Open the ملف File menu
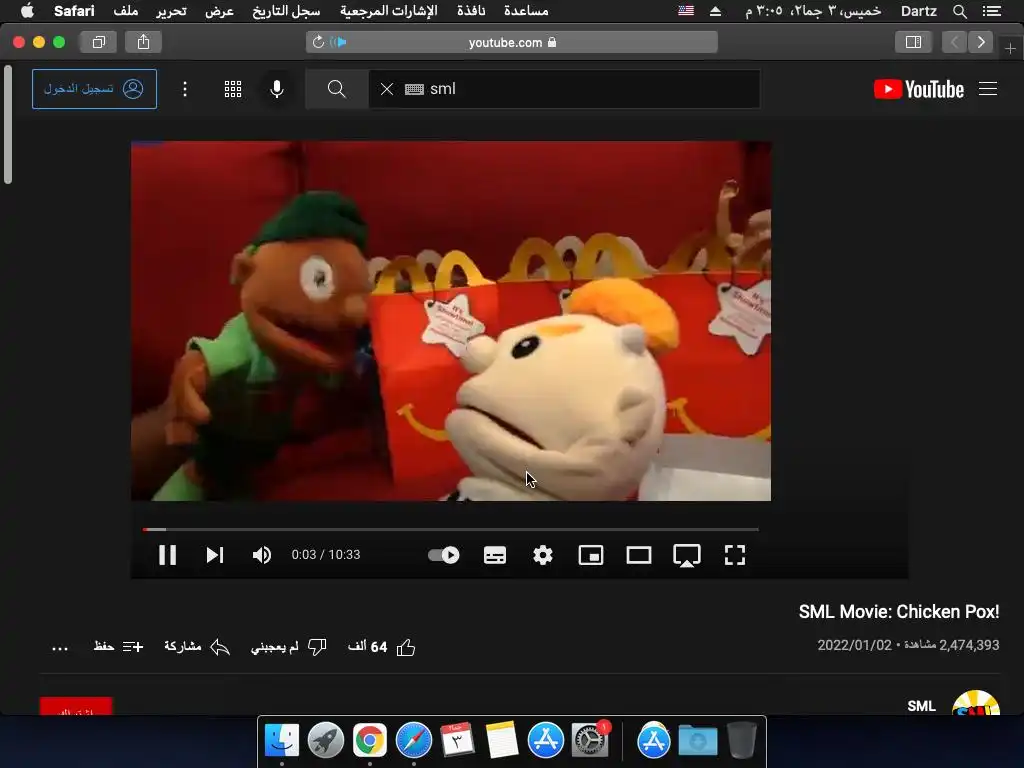This screenshot has height=768, width=1024. (125, 11)
